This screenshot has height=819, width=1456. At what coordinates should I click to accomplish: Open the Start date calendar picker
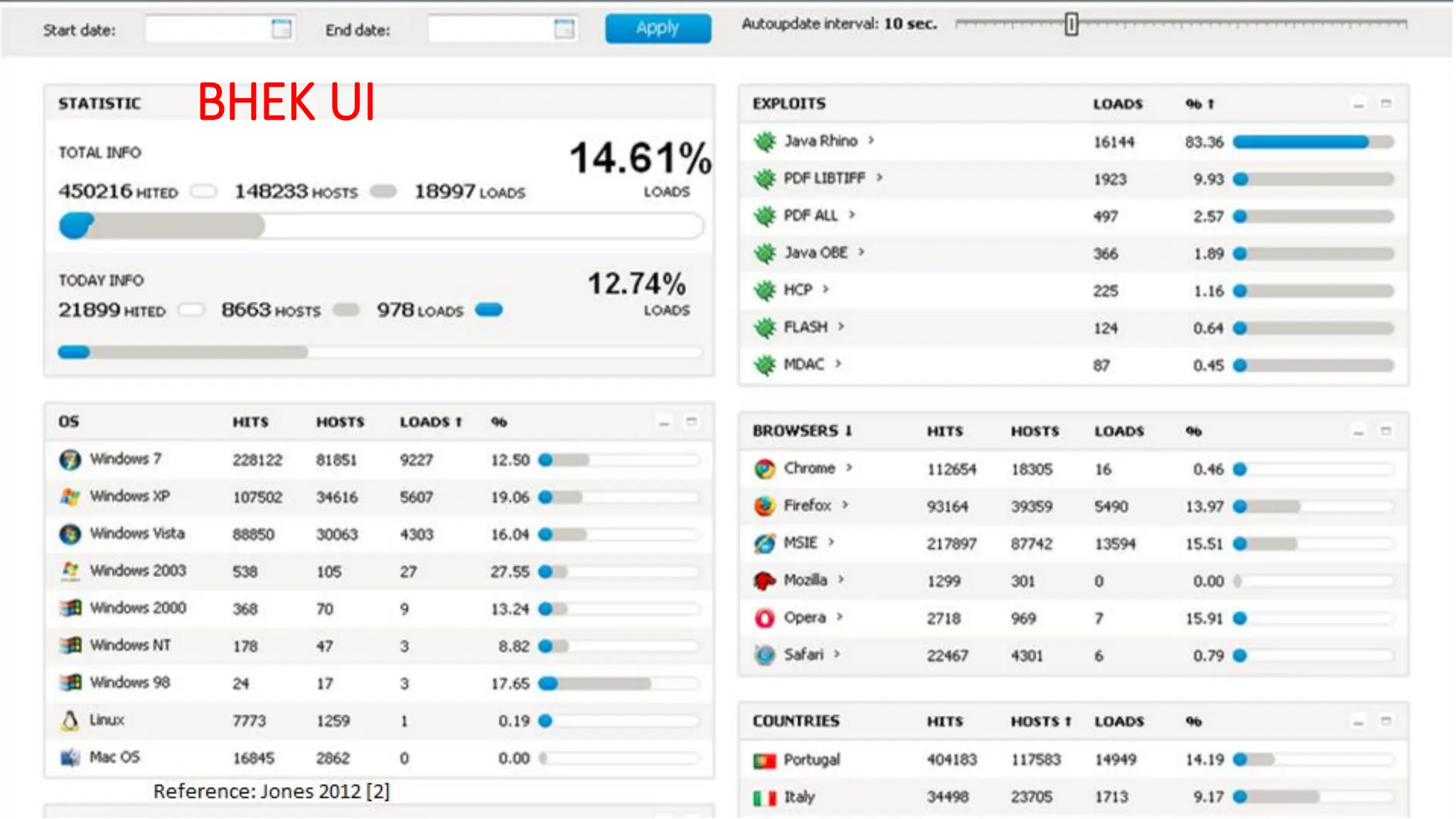(x=282, y=29)
